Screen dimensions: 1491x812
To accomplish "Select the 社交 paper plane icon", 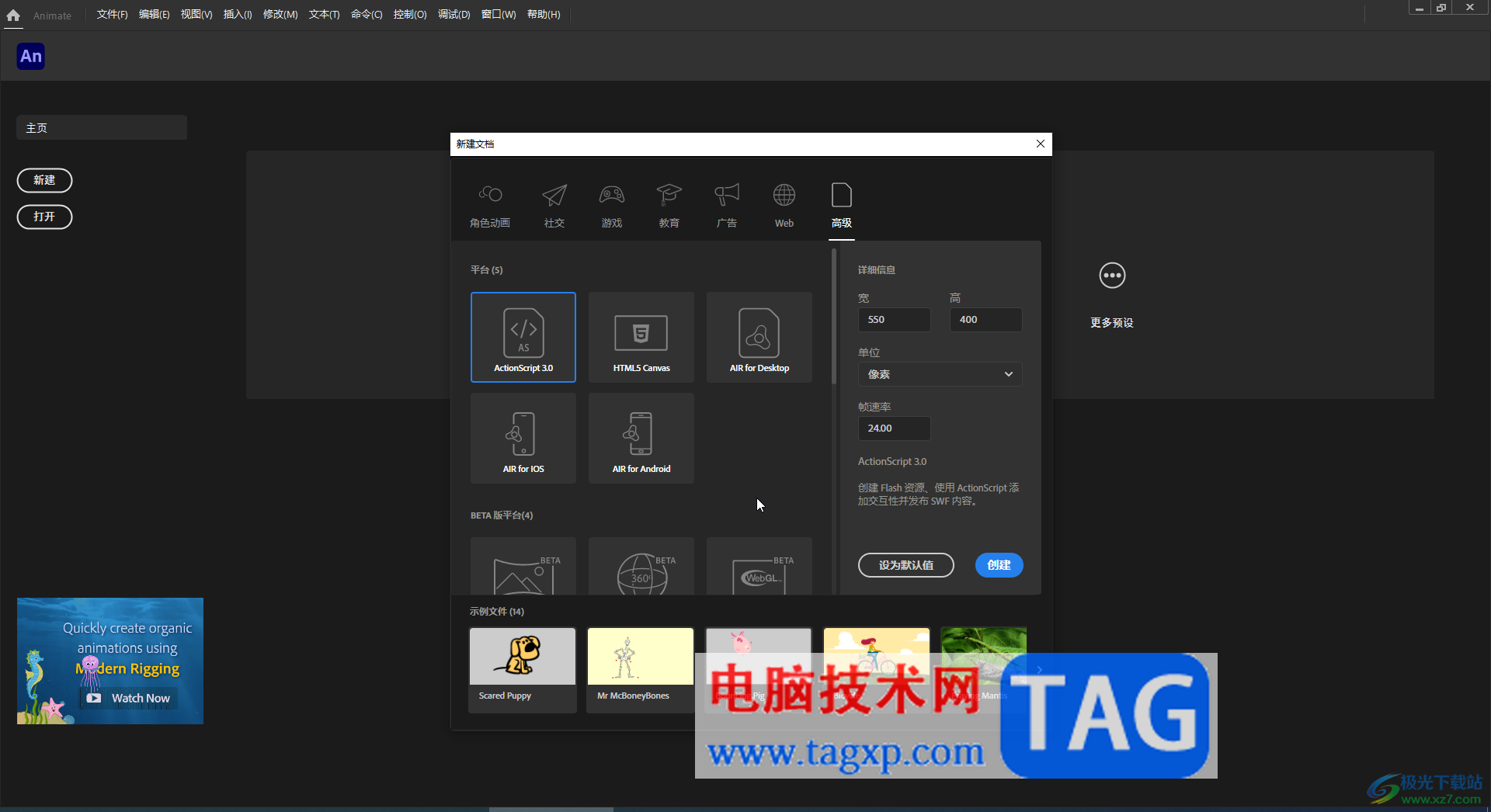I will pyautogui.click(x=554, y=195).
